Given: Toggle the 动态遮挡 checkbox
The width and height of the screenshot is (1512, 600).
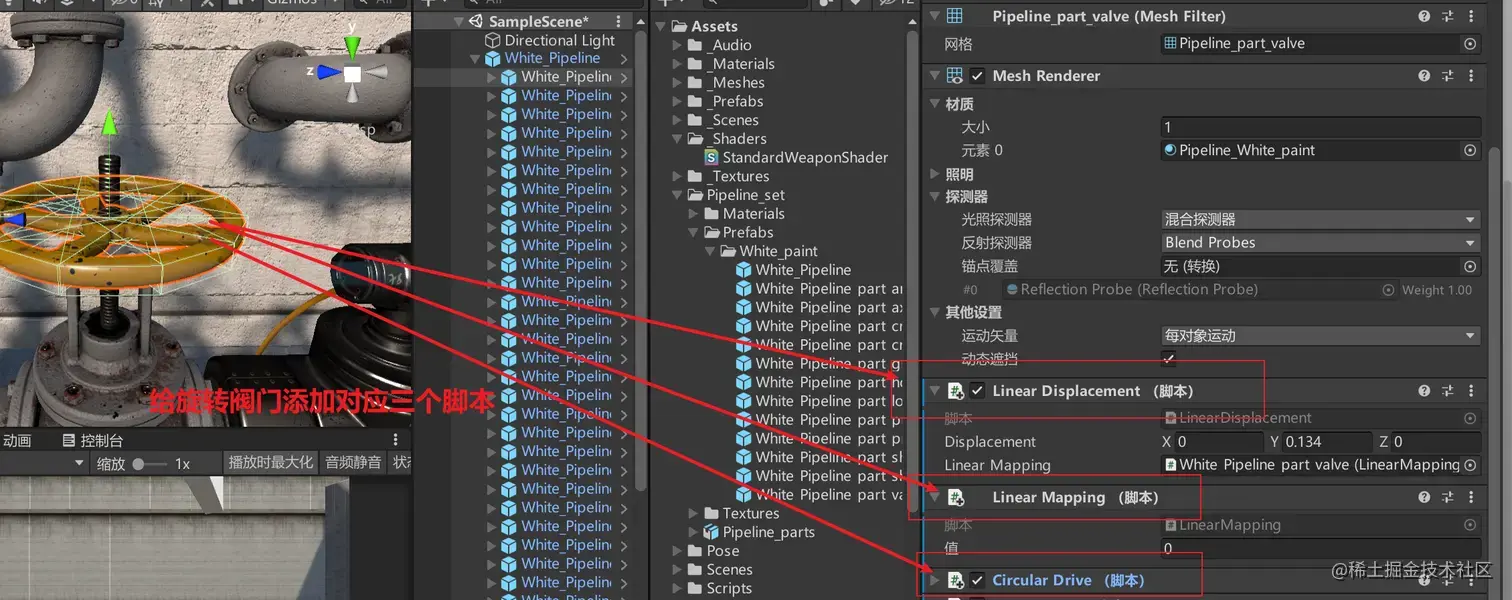Looking at the screenshot, I should click(x=1169, y=359).
